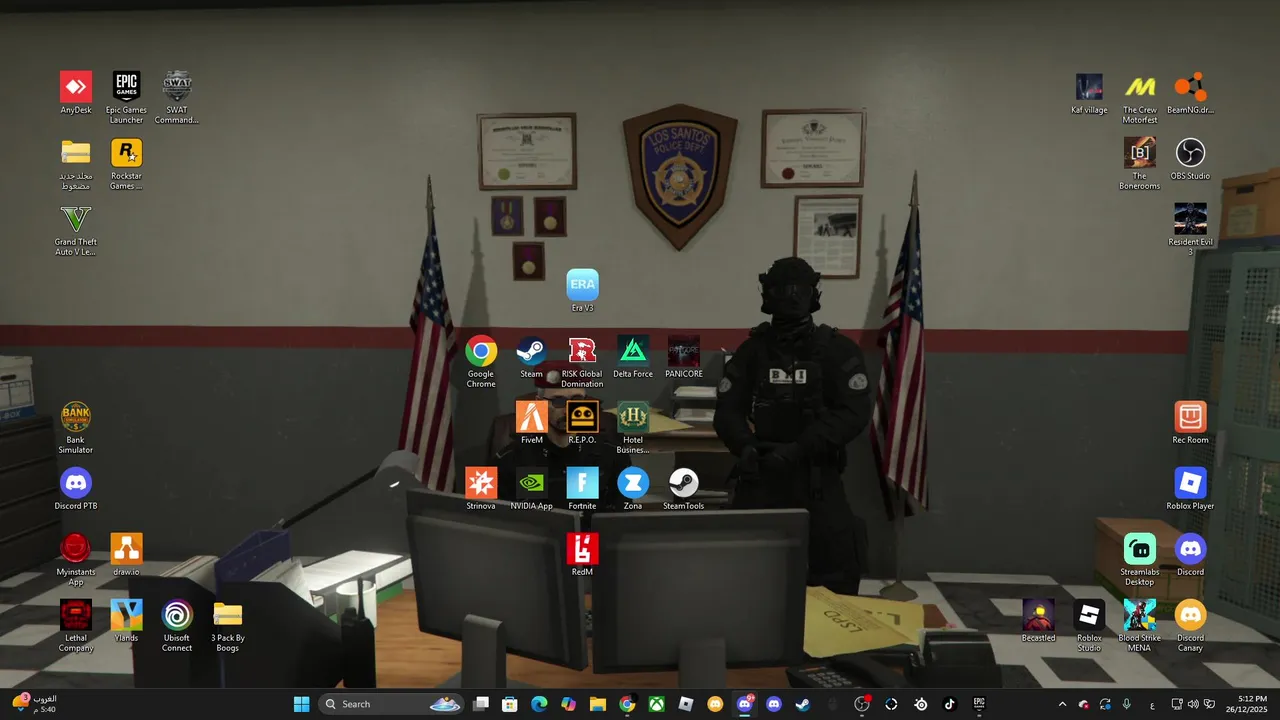
Task: Open the Windows Start menu
Action: (301, 704)
